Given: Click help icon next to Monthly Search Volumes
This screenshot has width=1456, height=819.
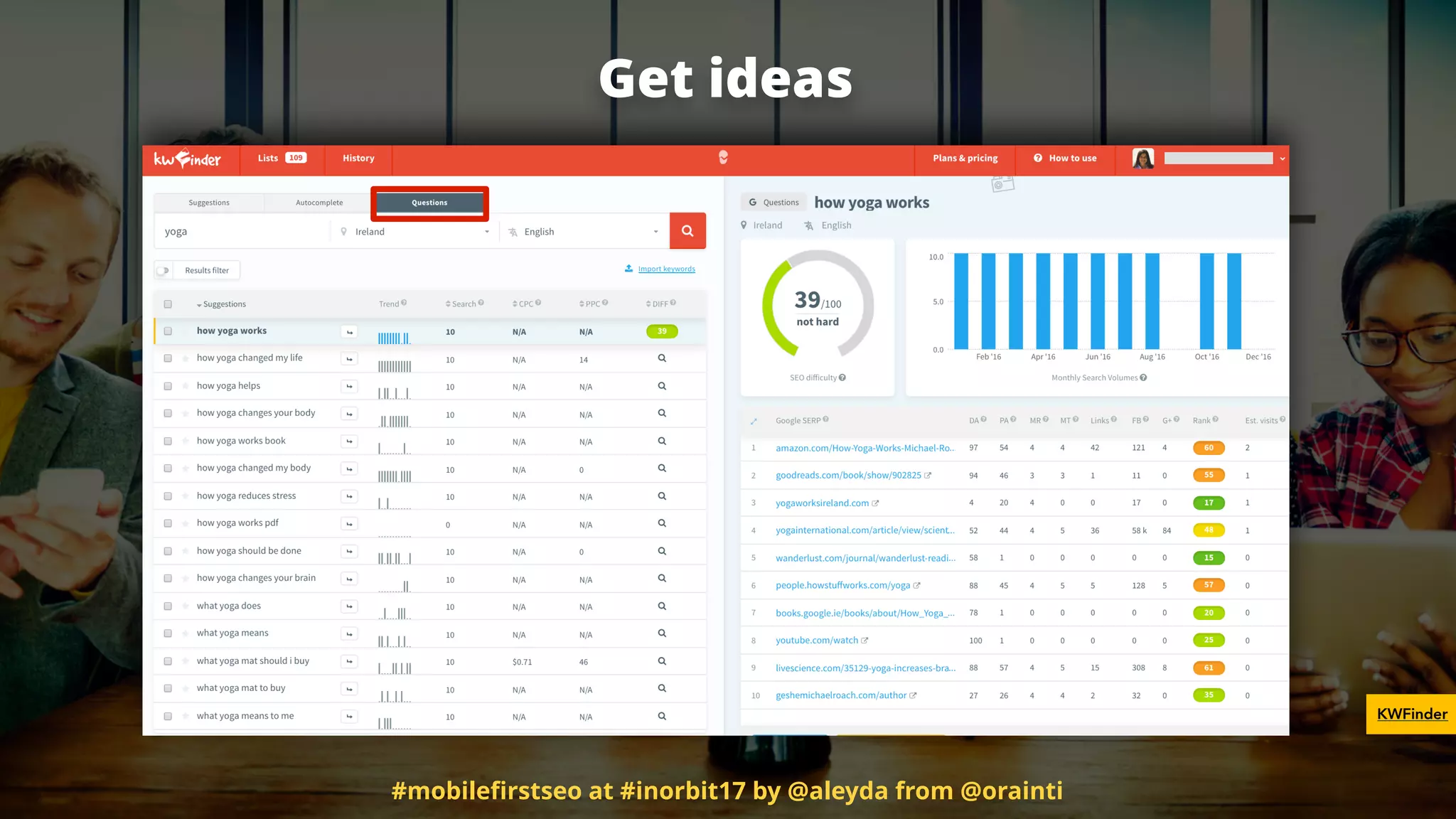Looking at the screenshot, I should click(1143, 378).
